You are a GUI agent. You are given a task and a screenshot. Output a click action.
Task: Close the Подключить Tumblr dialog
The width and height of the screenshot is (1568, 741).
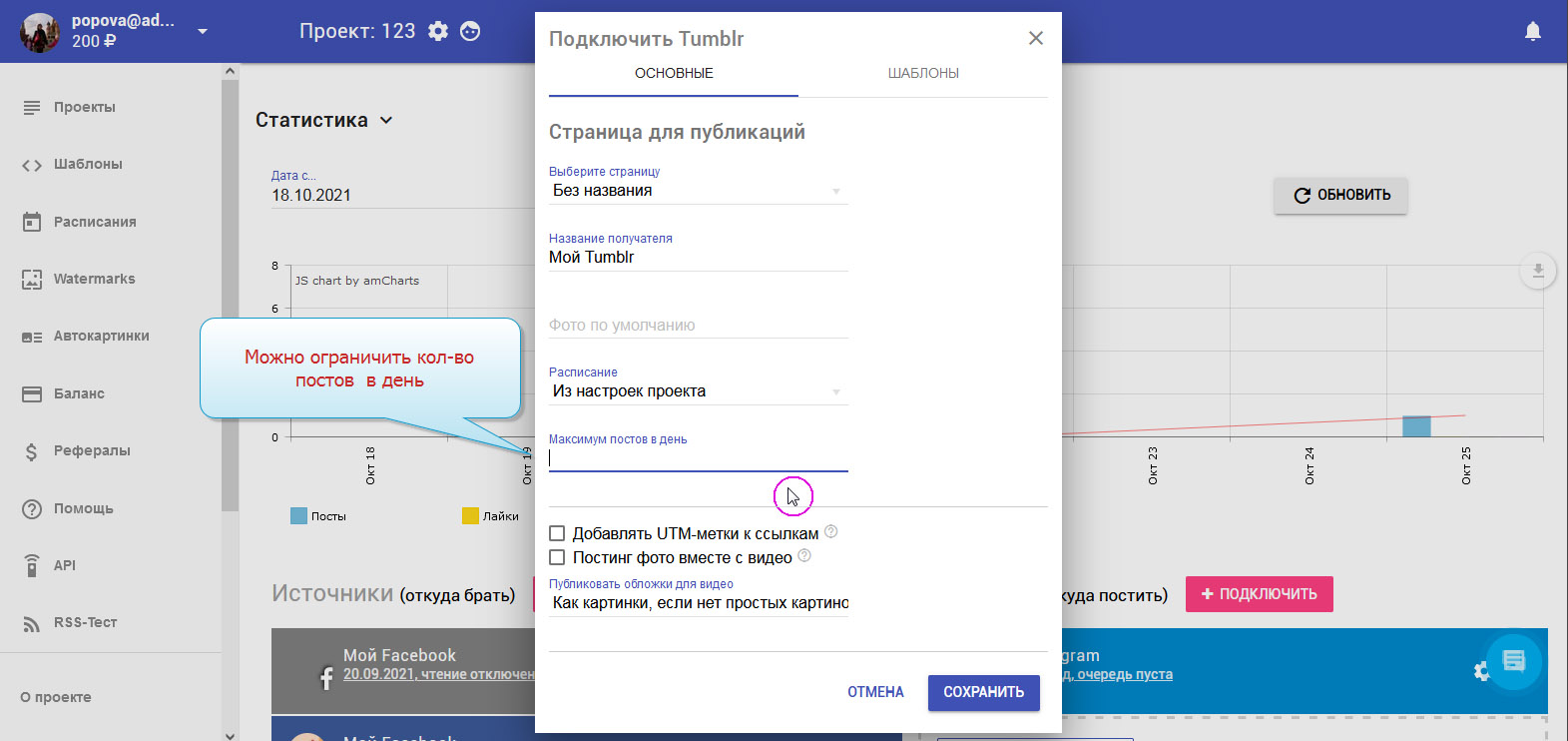tap(1035, 38)
